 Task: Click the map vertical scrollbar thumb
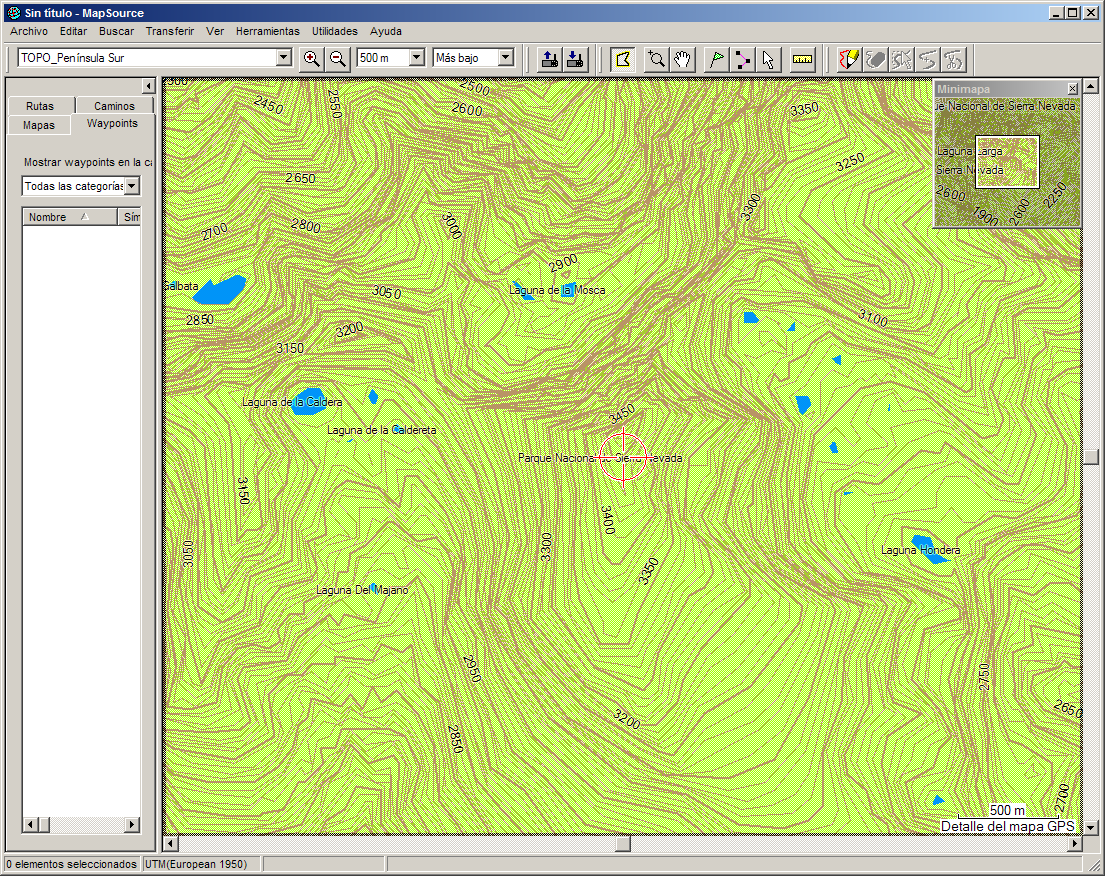pyautogui.click(x=1091, y=457)
